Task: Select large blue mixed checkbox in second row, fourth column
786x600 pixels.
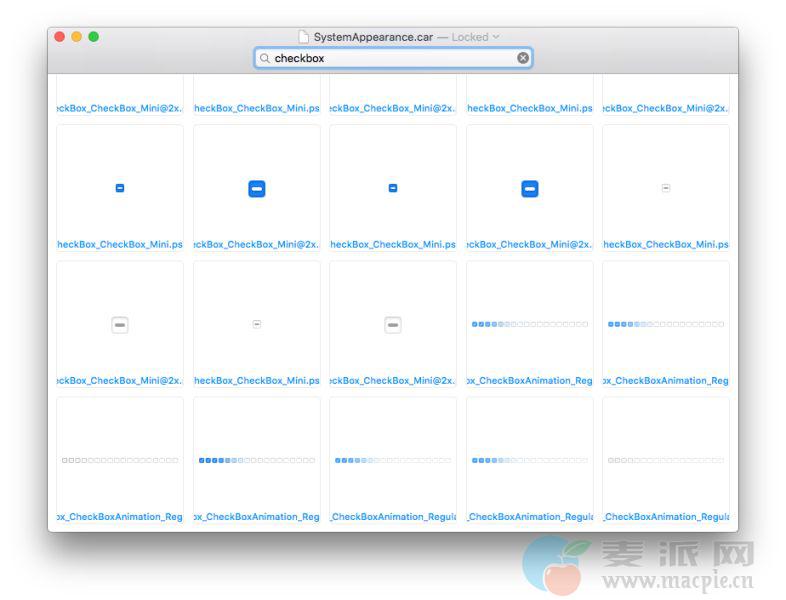Action: pyautogui.click(x=530, y=188)
